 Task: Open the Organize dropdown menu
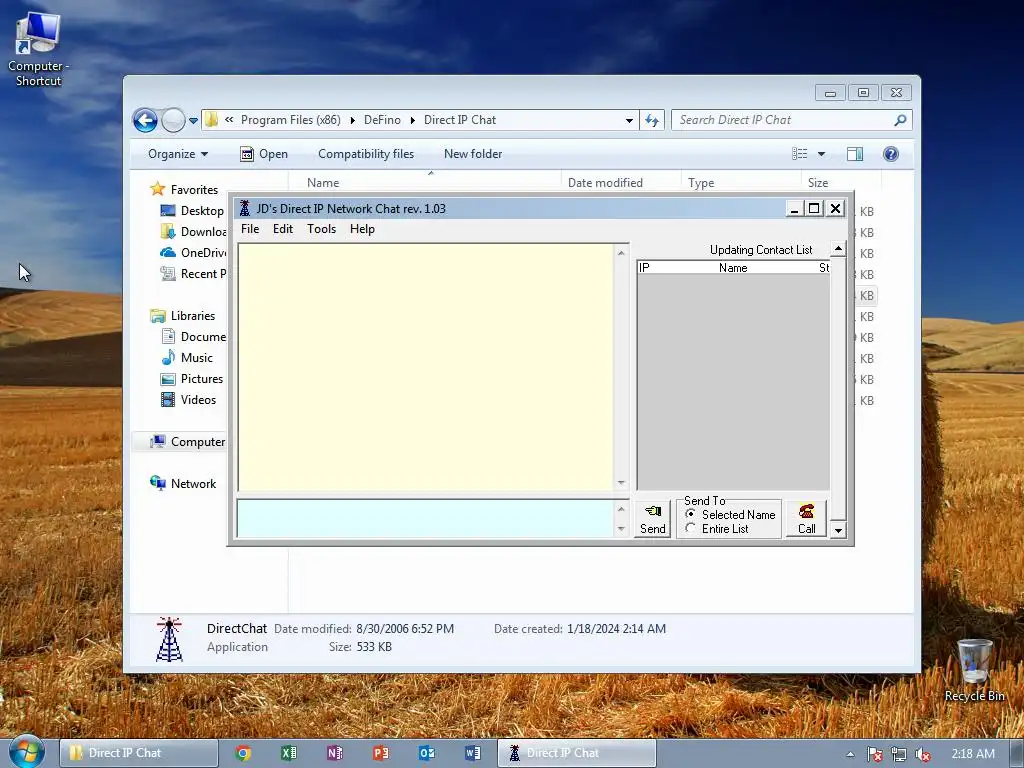point(178,154)
